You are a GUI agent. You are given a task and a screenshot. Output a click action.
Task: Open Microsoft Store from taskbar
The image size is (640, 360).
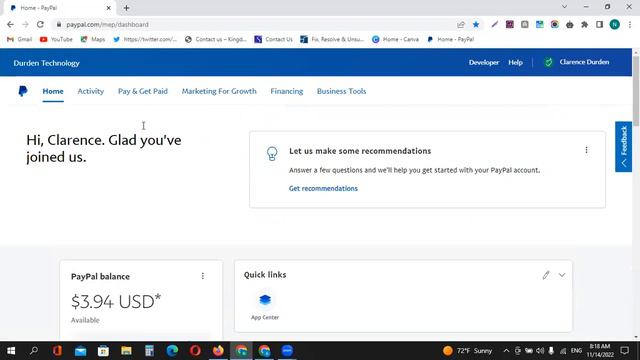(x=103, y=351)
